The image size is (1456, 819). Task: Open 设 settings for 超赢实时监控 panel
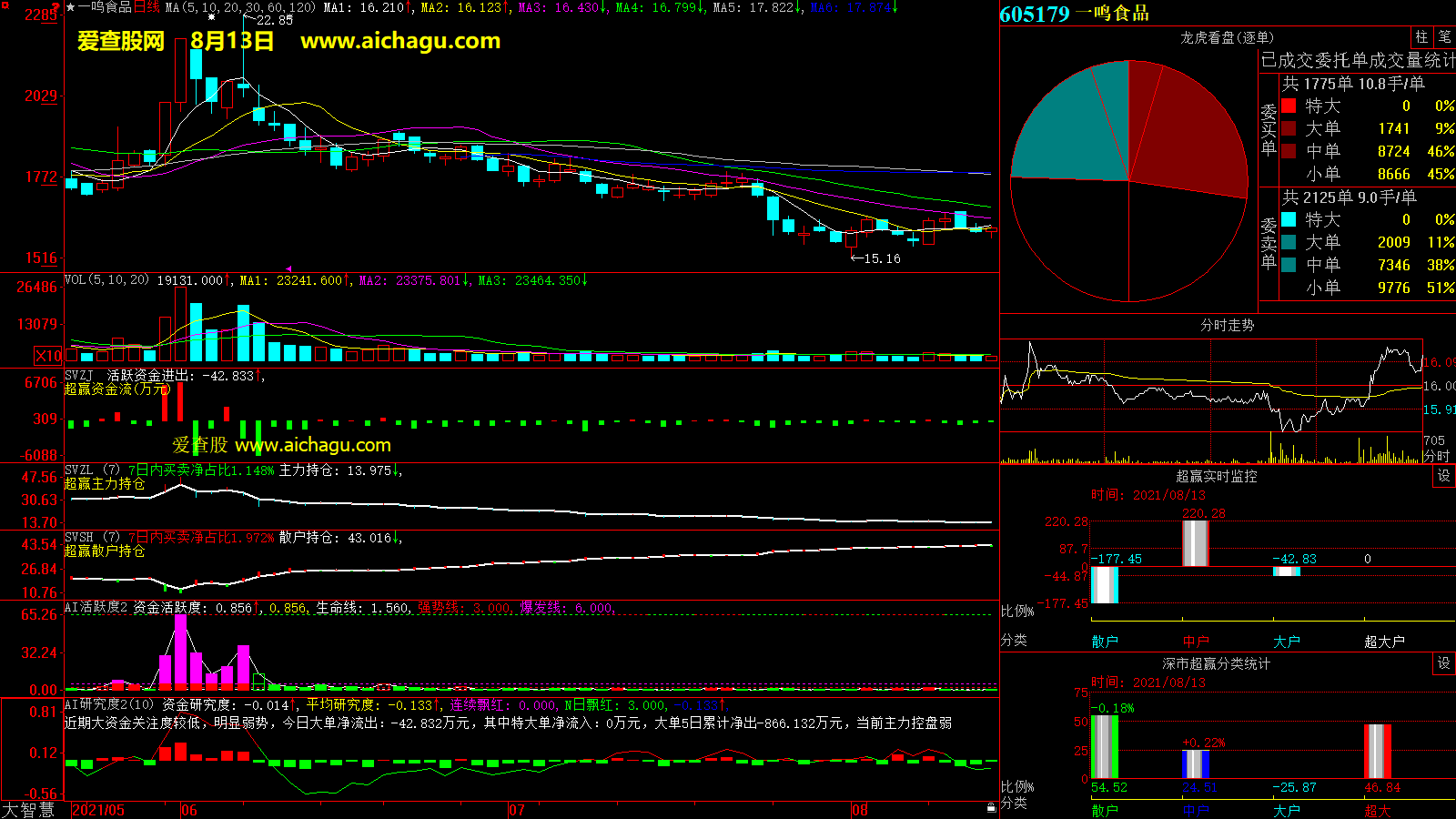pos(1443,476)
